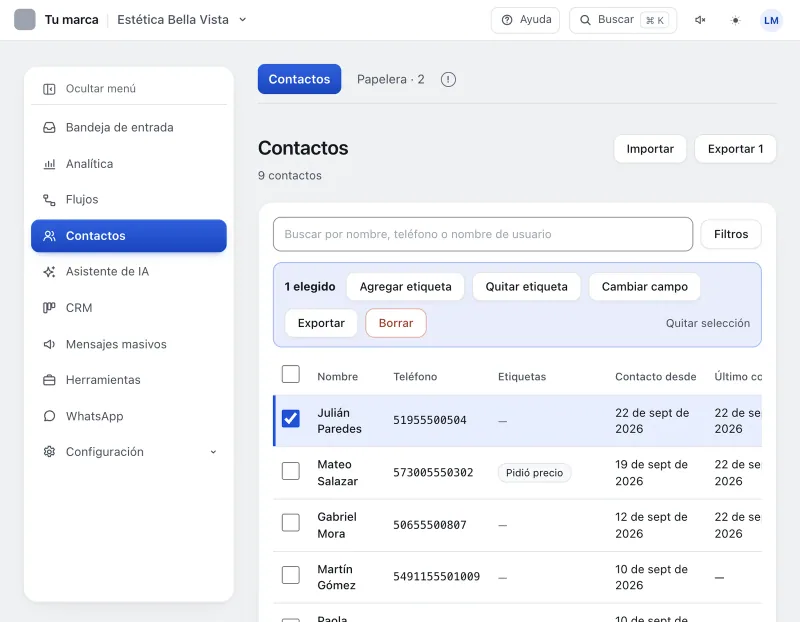The width and height of the screenshot is (800, 622).
Task: Open the Filtros button
Action: pos(731,234)
